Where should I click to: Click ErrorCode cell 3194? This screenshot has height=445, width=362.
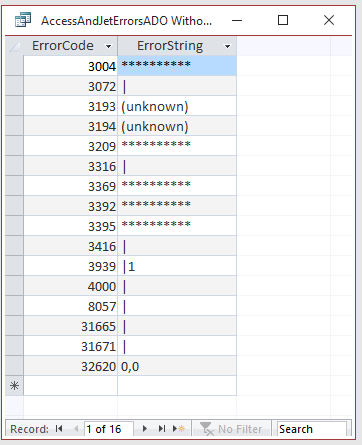(x=70, y=126)
